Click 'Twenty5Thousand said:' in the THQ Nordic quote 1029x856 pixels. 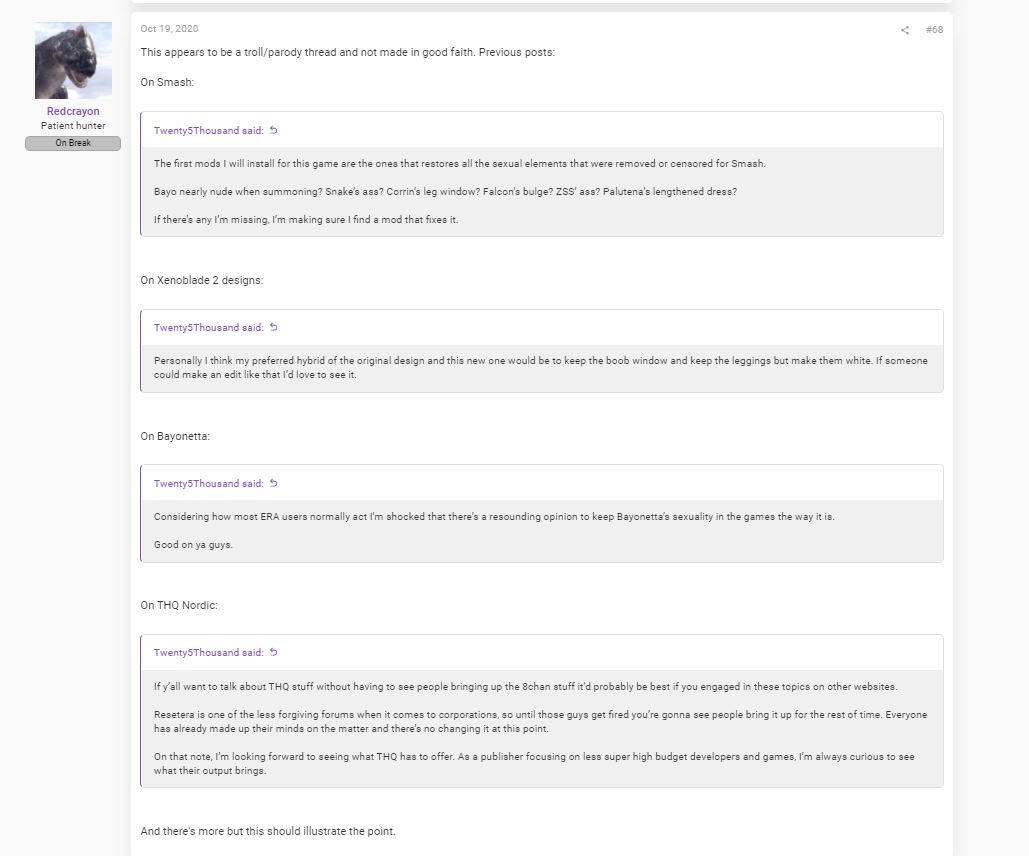[209, 653]
